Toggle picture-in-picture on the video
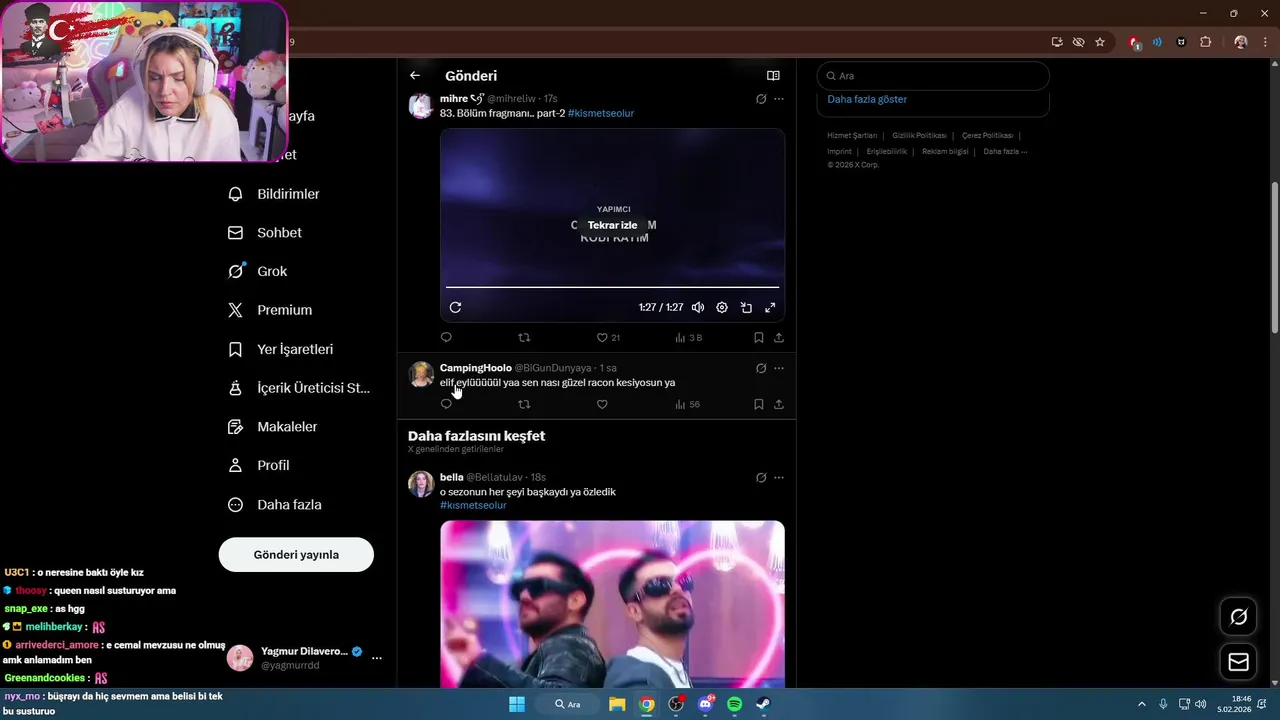Screen dimensions: 1280x720 [x=746, y=307]
